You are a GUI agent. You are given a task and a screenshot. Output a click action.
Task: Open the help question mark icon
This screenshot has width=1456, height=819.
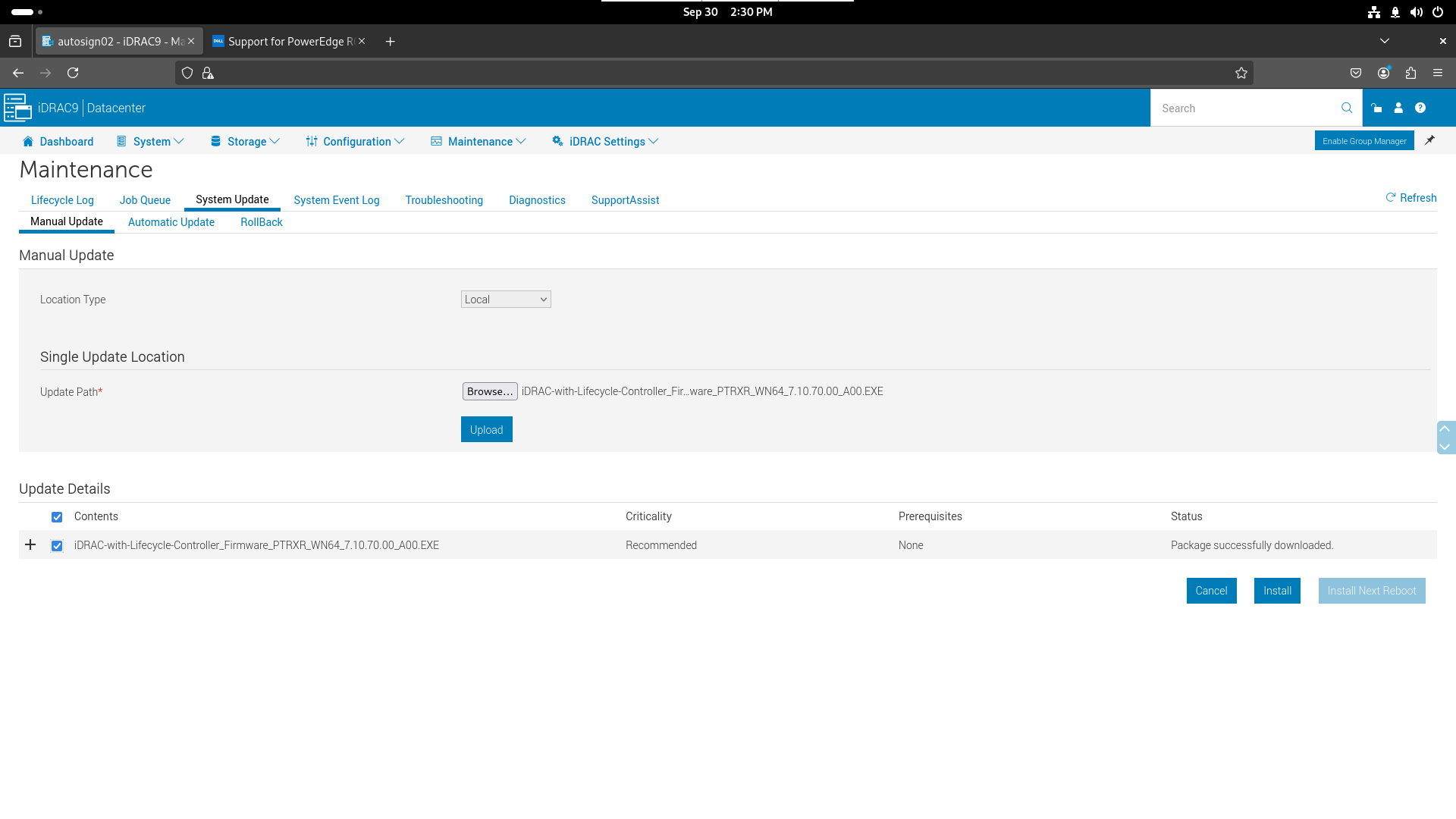pyautogui.click(x=1420, y=108)
